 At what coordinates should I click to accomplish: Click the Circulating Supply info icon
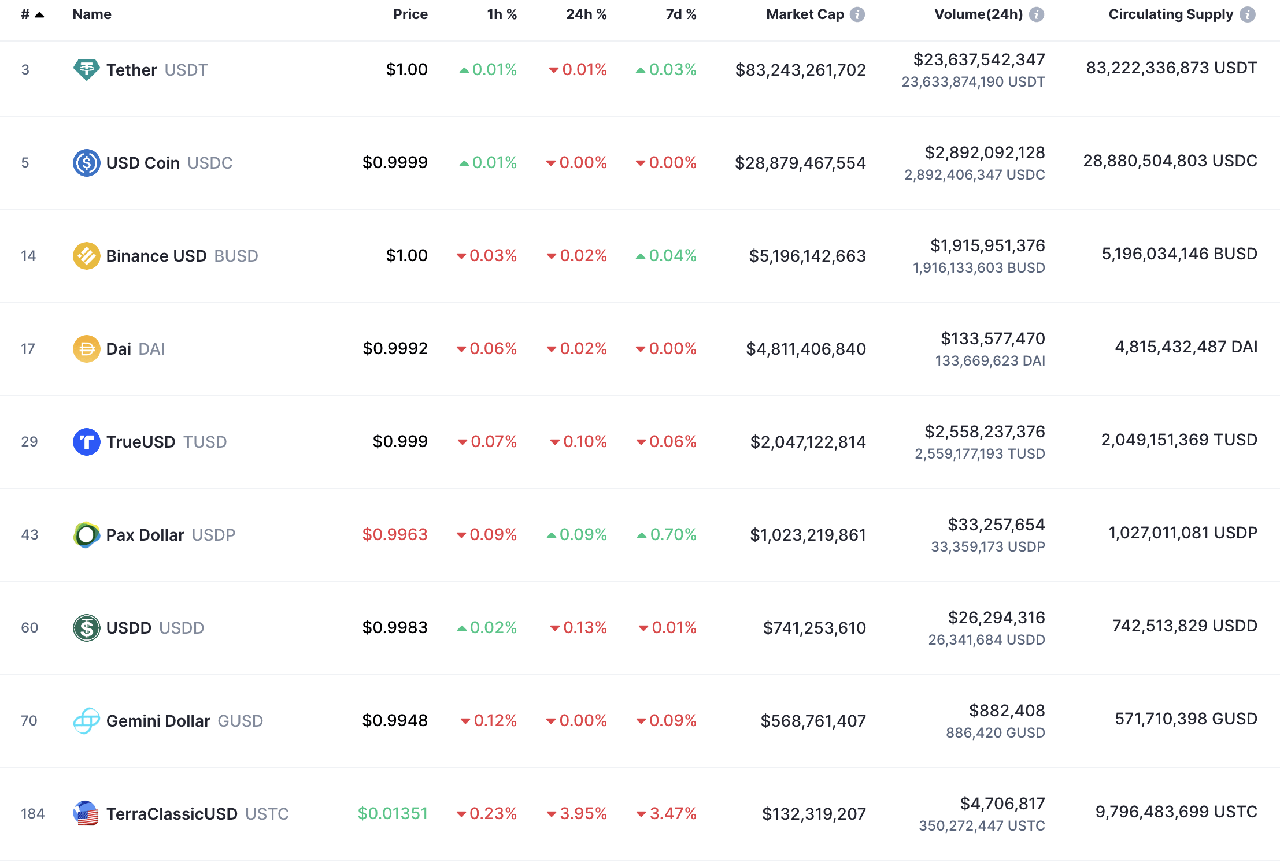(x=1248, y=15)
